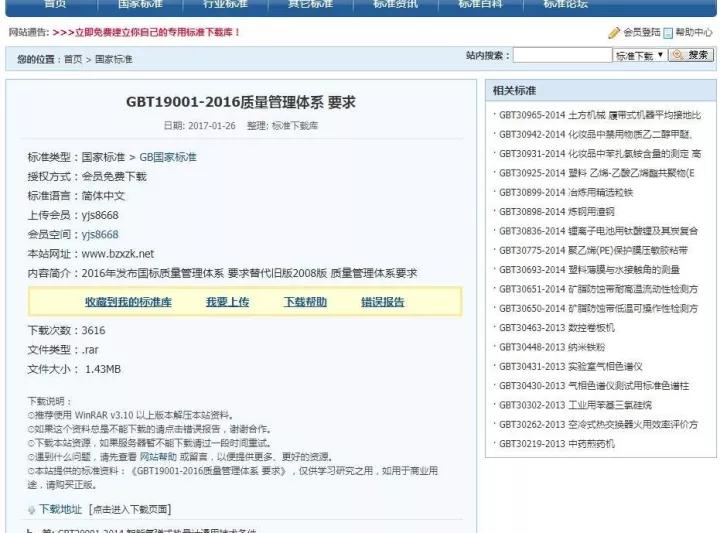Click 收藏到我的标准库 link
Viewport: 720px width, 533px height.
[128, 301]
